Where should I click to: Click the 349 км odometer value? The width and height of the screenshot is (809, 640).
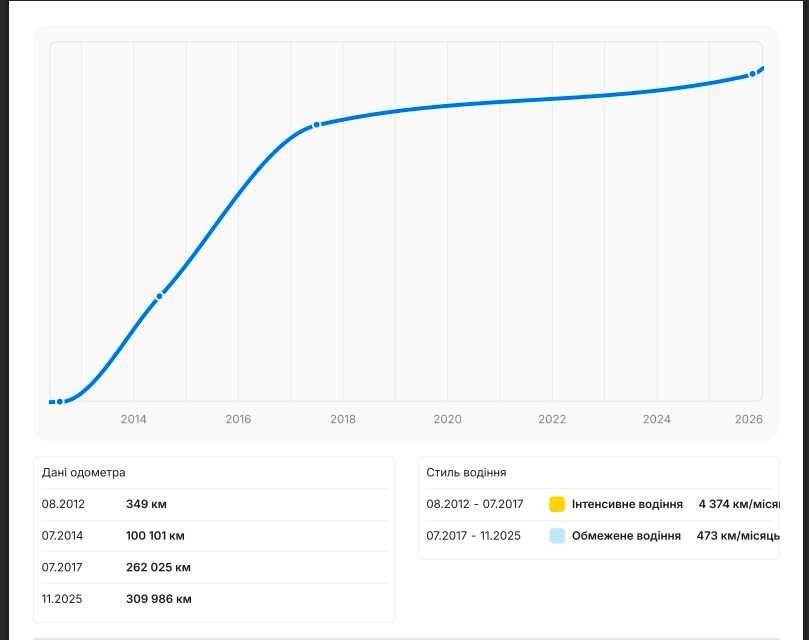coord(146,504)
